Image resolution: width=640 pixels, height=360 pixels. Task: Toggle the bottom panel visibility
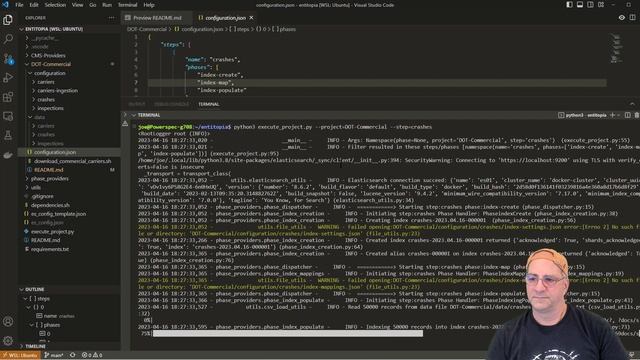580,5
